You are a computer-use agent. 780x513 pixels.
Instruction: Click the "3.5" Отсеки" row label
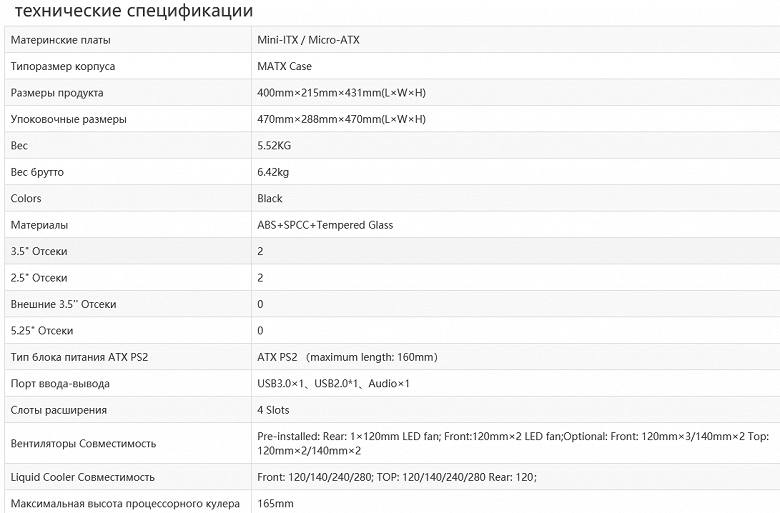pyautogui.click(x=39, y=251)
